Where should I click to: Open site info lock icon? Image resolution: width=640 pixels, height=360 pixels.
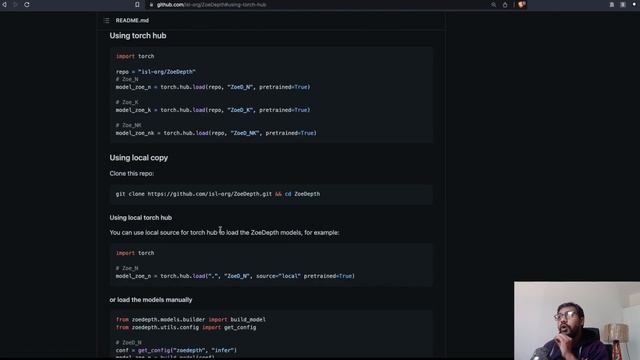pos(151,5)
